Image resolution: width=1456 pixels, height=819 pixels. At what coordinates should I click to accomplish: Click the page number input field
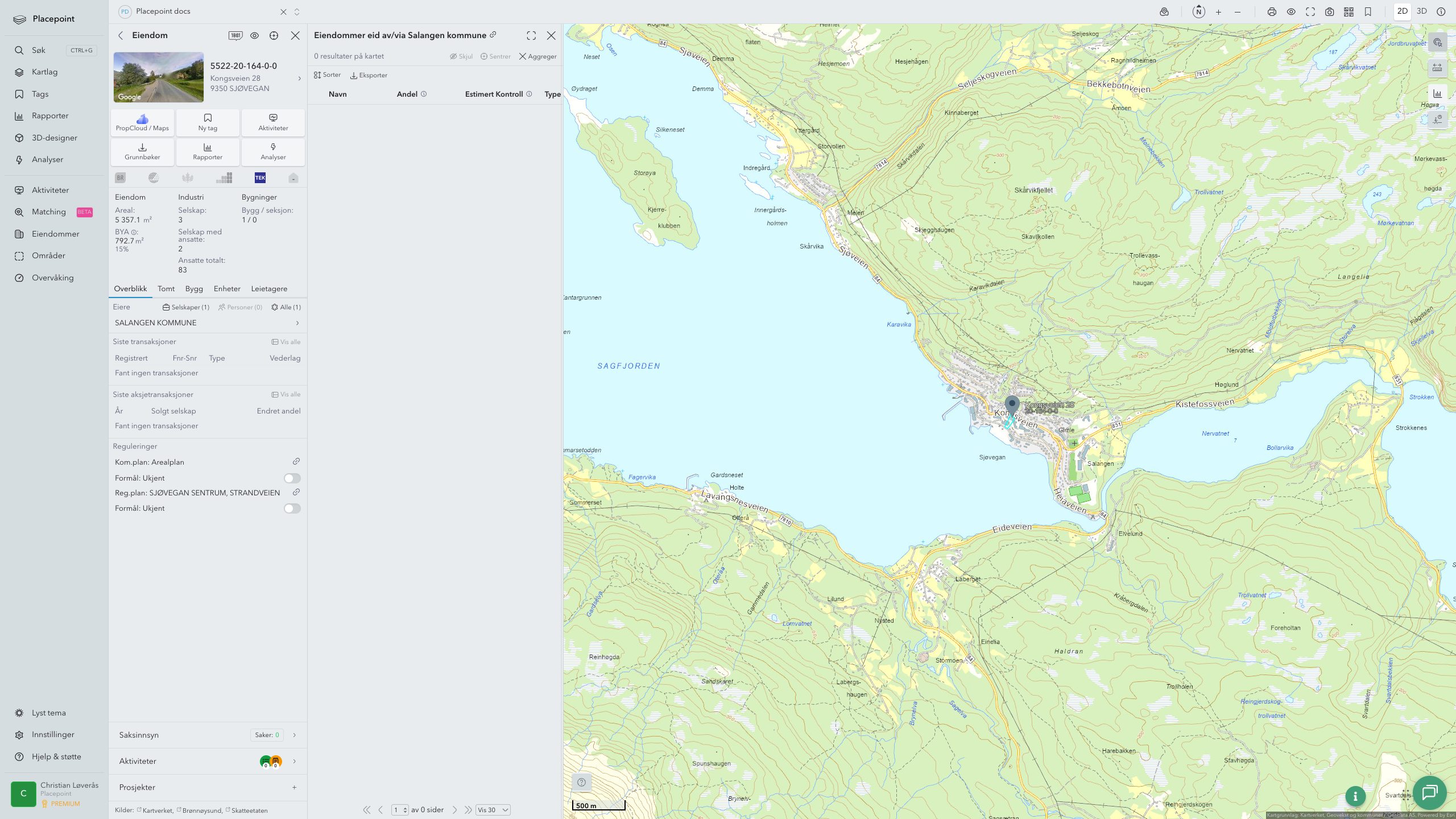pos(400,810)
